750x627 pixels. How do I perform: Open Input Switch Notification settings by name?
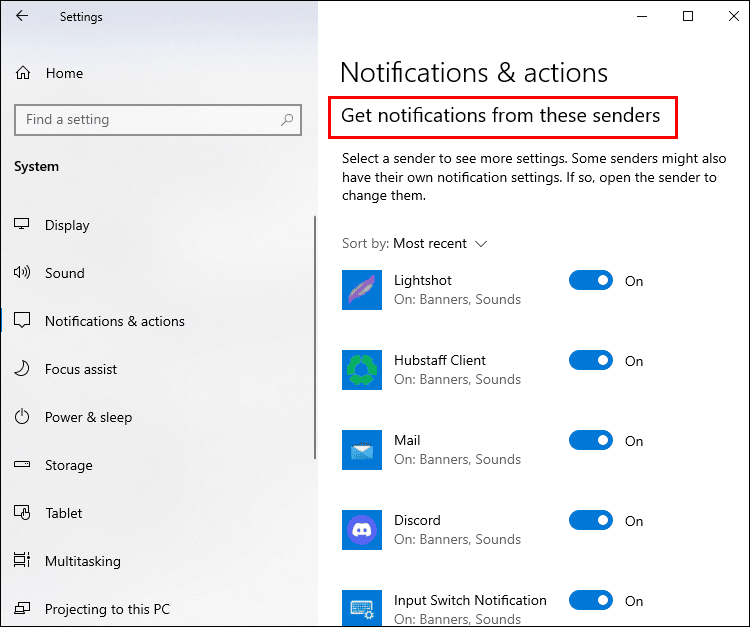[470, 600]
